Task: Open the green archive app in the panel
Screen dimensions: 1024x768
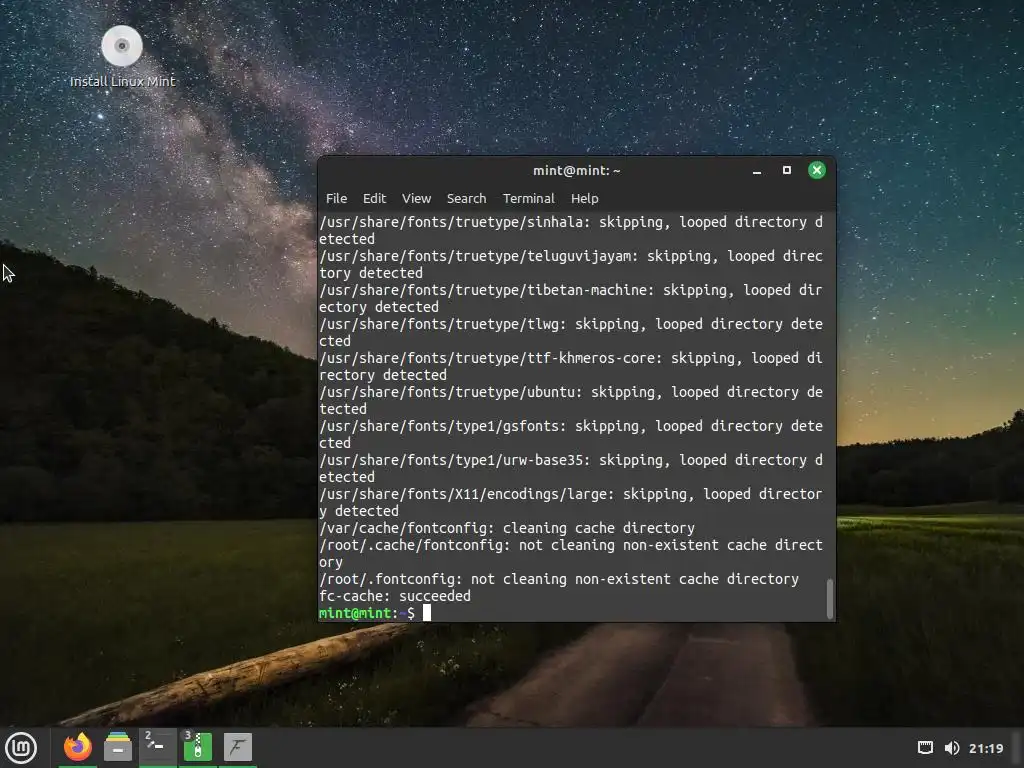Action: pos(197,747)
